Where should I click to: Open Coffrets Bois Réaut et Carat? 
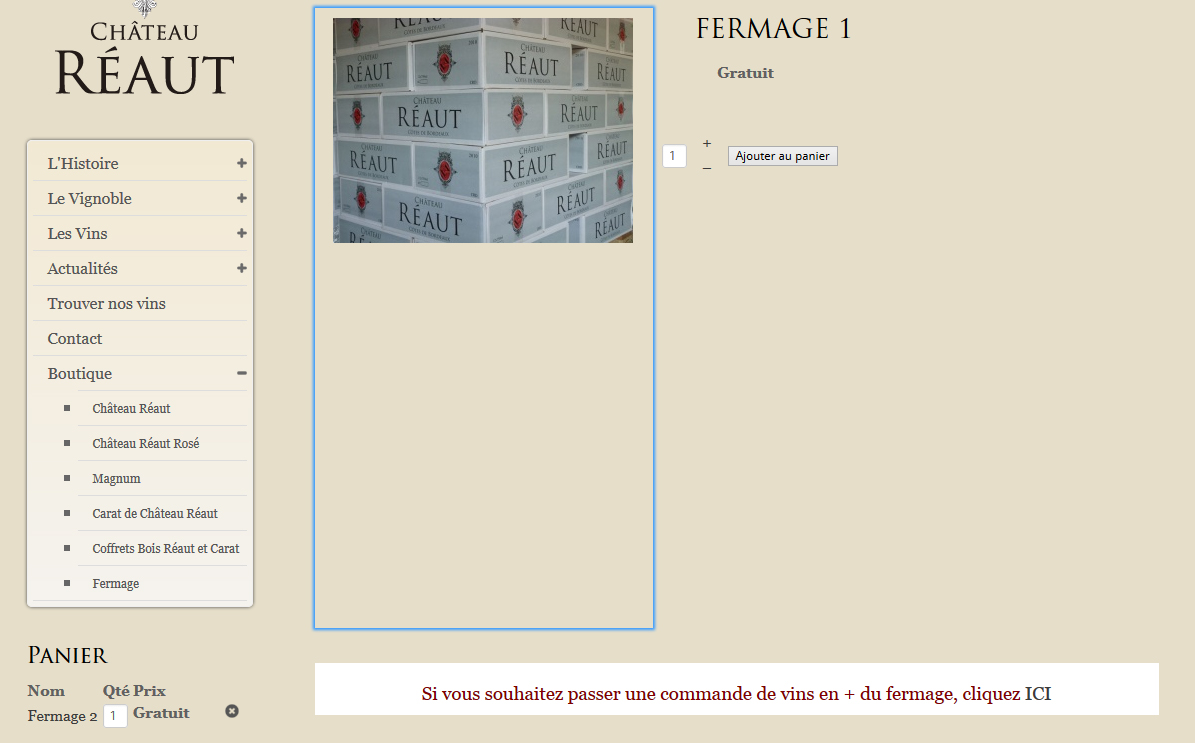click(165, 549)
